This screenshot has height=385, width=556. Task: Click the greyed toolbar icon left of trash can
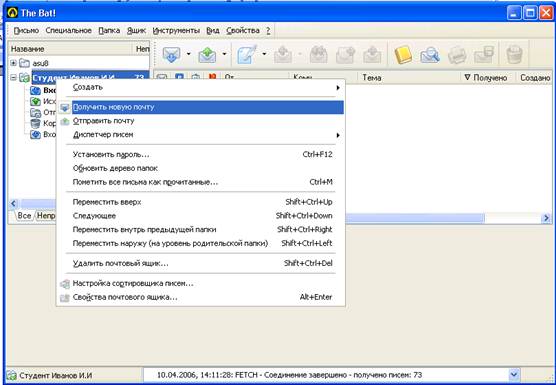point(484,55)
